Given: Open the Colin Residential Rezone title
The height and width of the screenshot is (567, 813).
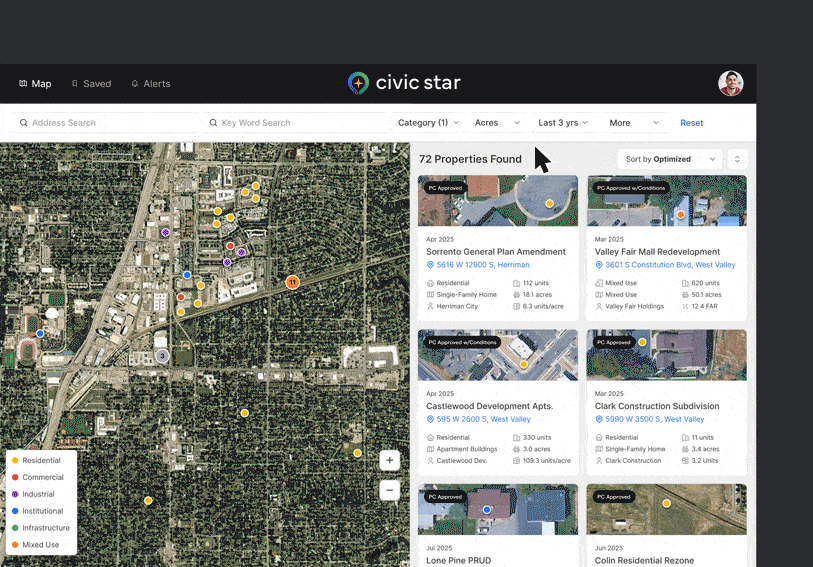Looking at the screenshot, I should 644,560.
